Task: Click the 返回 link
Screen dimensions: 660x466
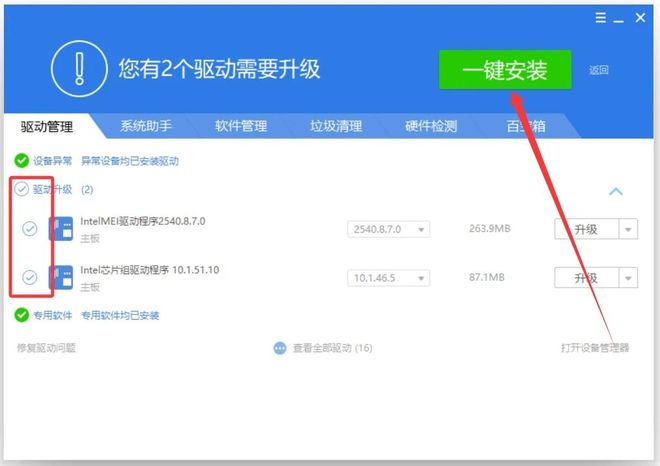Action: coord(599,70)
